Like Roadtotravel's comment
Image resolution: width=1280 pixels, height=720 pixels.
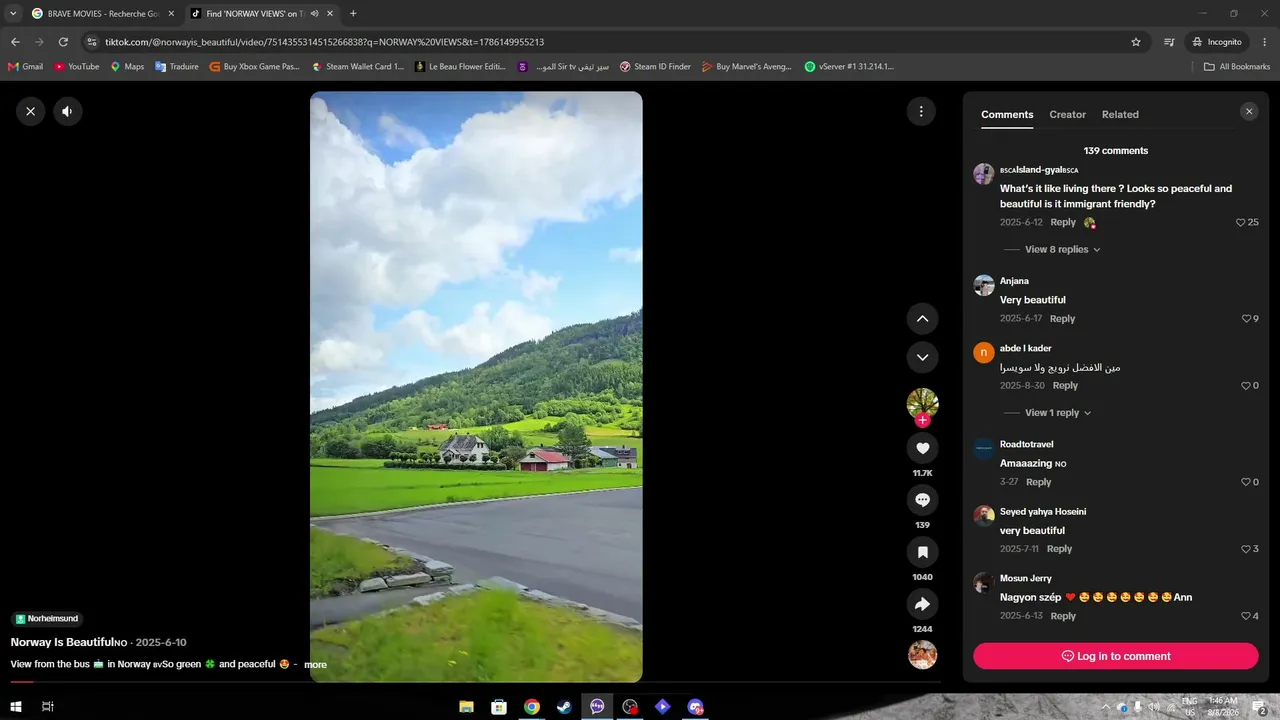pos(1246,482)
